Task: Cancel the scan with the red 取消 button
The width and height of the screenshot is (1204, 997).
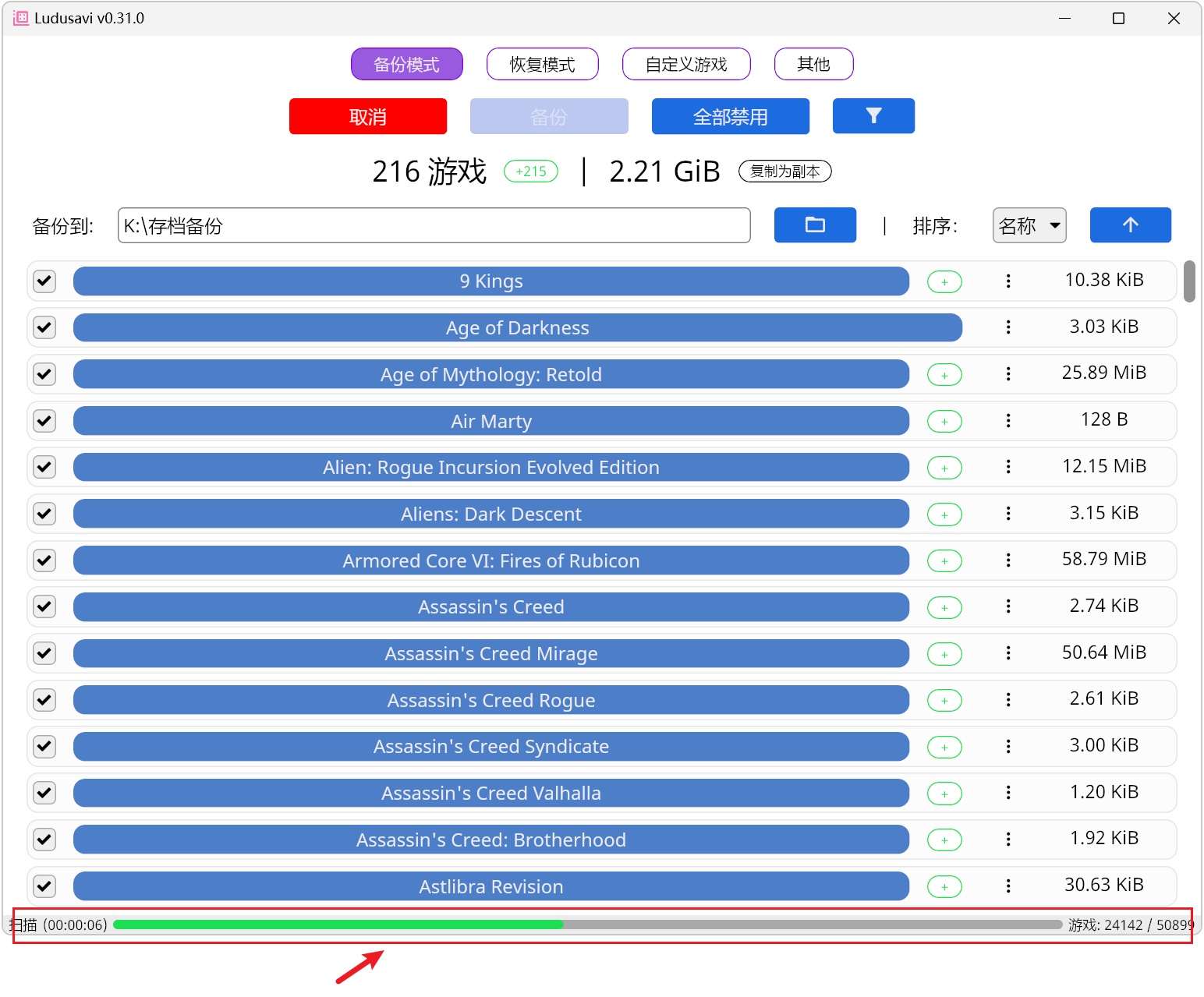Action: pyautogui.click(x=368, y=116)
